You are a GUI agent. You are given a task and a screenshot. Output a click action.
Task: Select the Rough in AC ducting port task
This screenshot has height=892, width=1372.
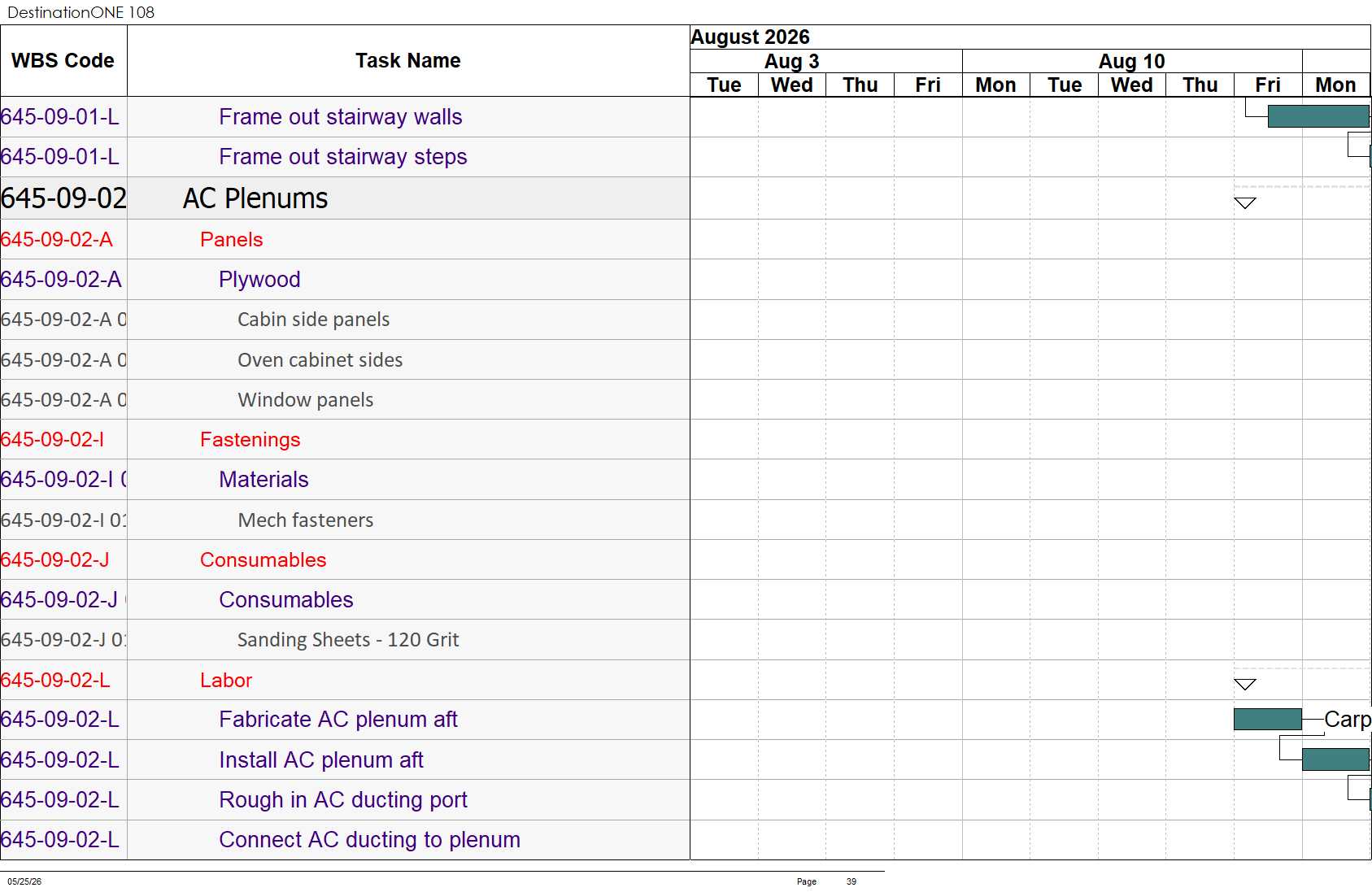(x=343, y=800)
